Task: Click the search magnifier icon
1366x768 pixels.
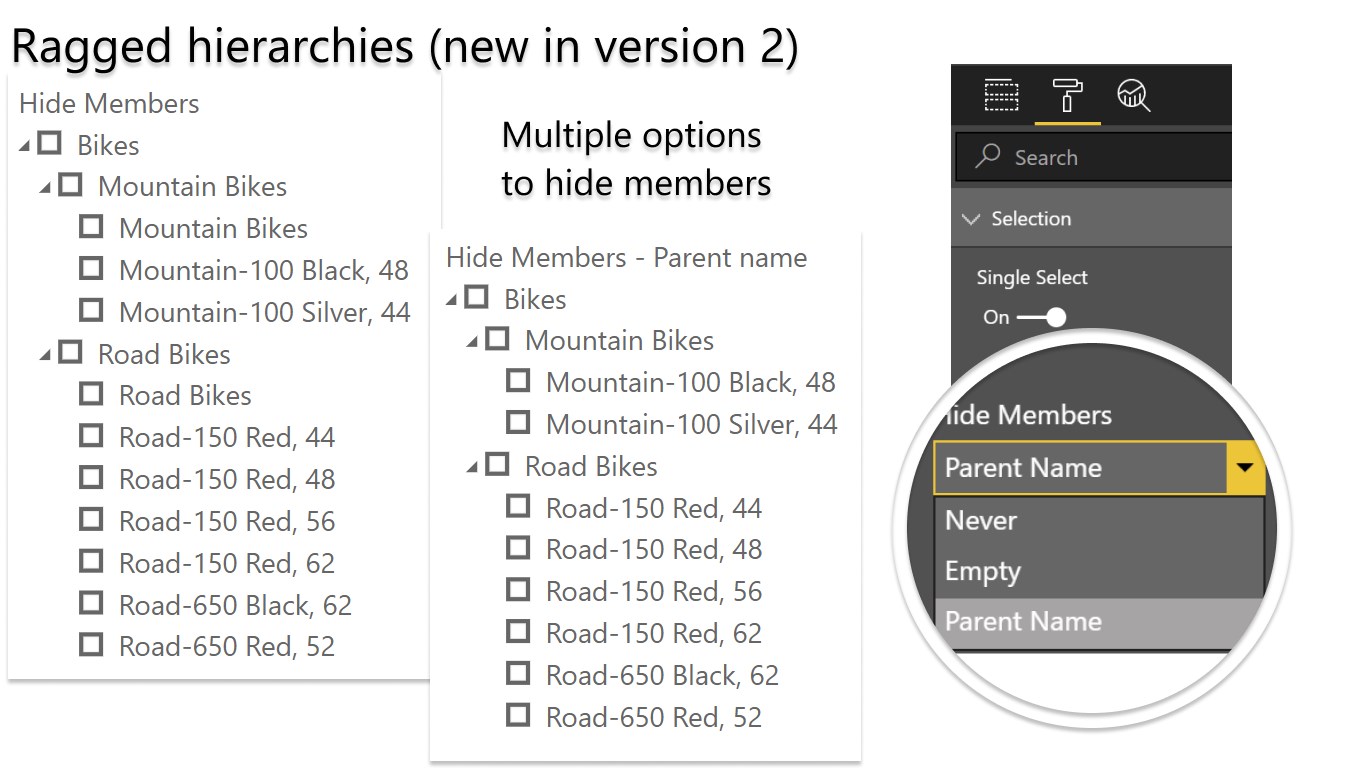Action: [x=988, y=156]
